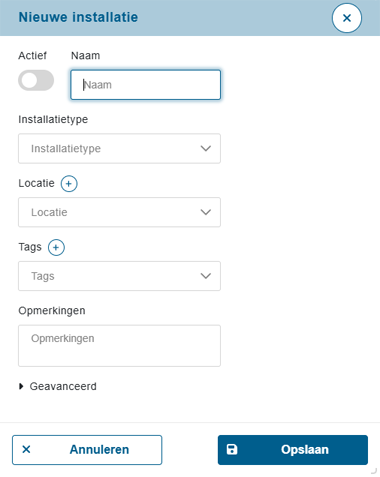Click the X icon inside Annuleren

[x=26, y=449]
